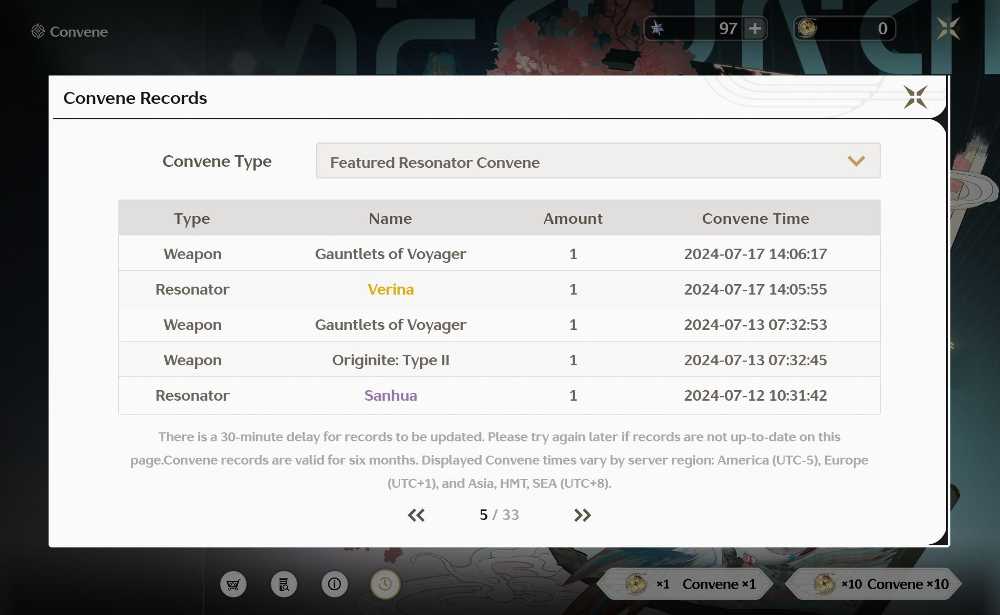
Task: Click Weapon type in the Originite row
Action: pos(192,360)
